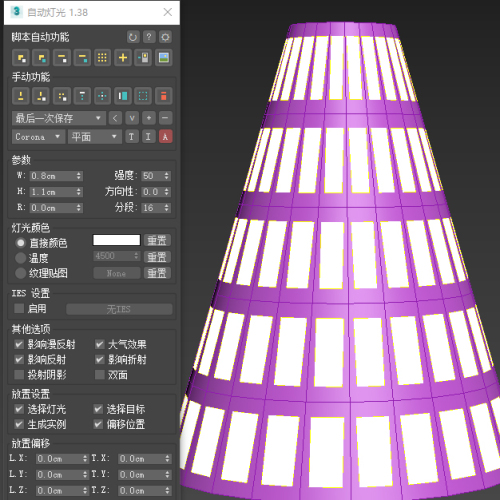Click the 方向性 spinner arrows
This screenshot has width=500, height=500.
(x=167, y=192)
